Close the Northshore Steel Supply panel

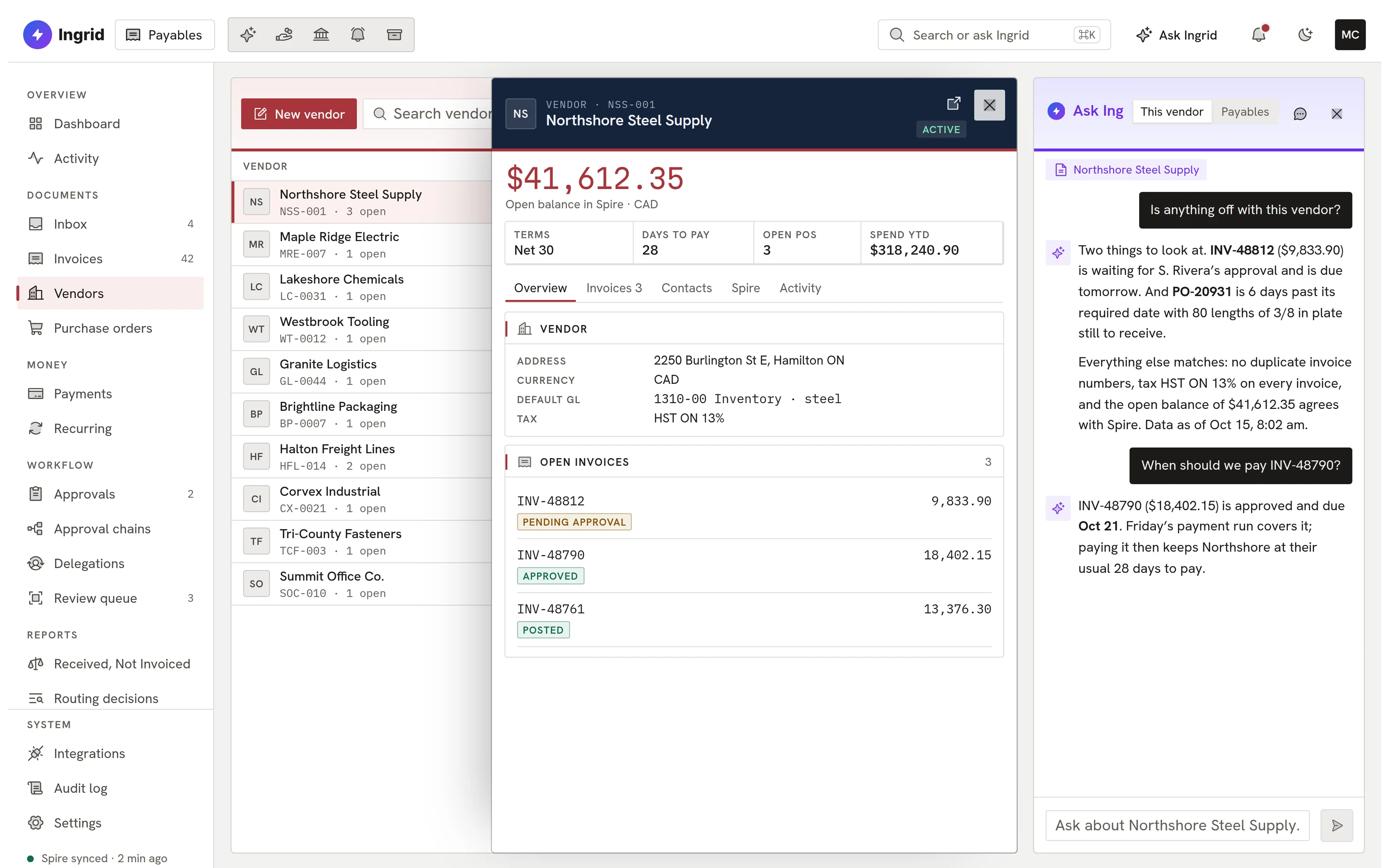tap(990, 105)
